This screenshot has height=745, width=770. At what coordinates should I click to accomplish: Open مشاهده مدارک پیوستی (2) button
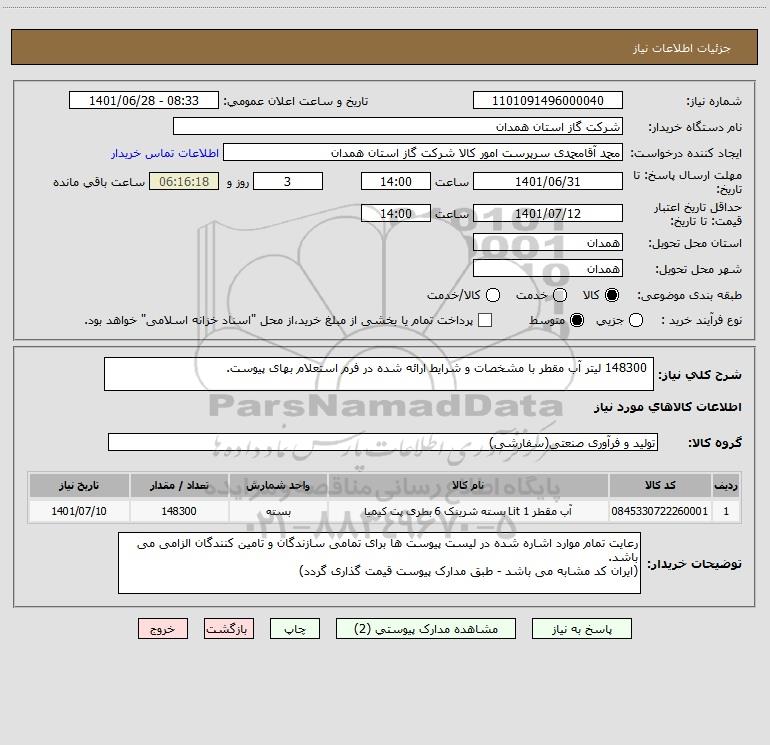click(426, 629)
